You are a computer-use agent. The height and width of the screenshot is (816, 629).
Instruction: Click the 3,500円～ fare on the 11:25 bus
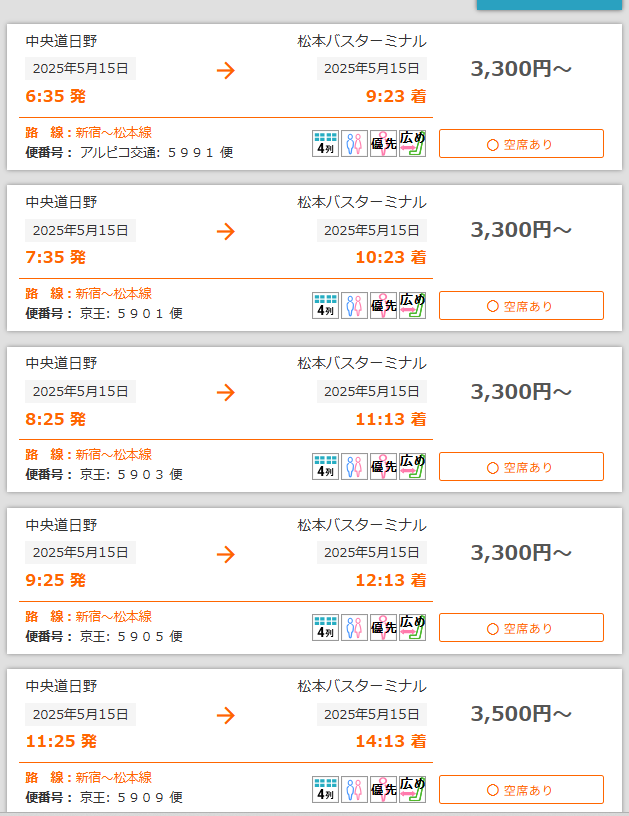[521, 714]
